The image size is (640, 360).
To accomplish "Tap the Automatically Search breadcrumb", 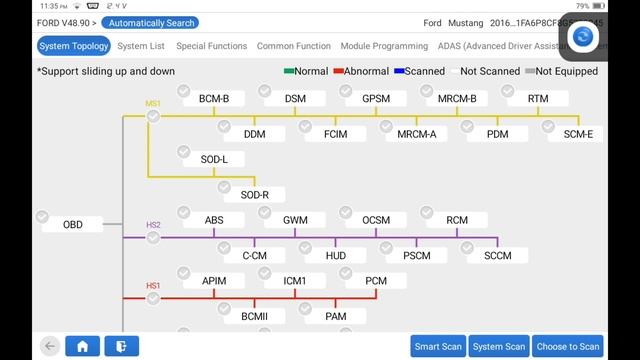I will [x=151, y=23].
